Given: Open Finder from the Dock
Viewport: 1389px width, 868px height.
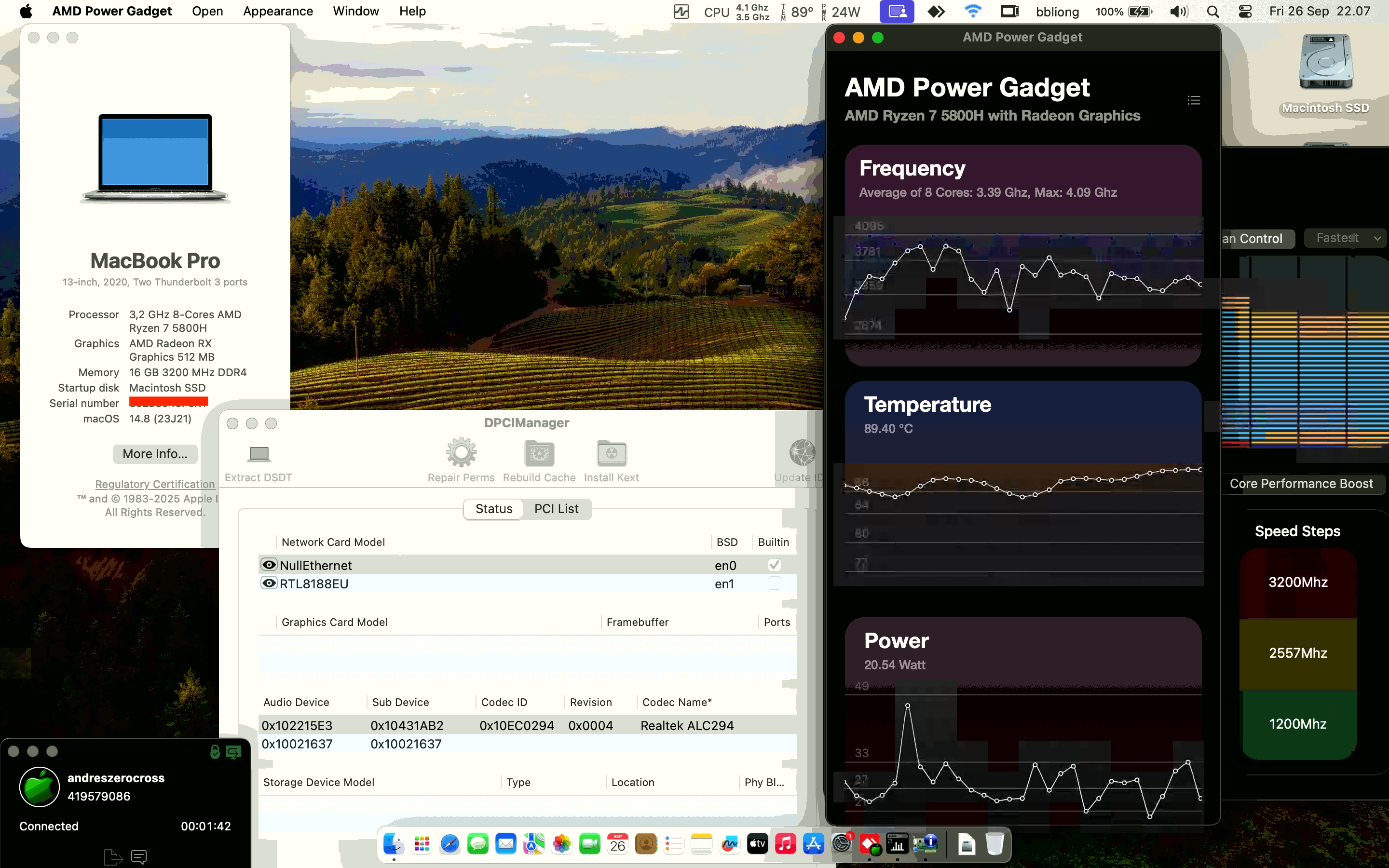Looking at the screenshot, I should tap(394, 844).
